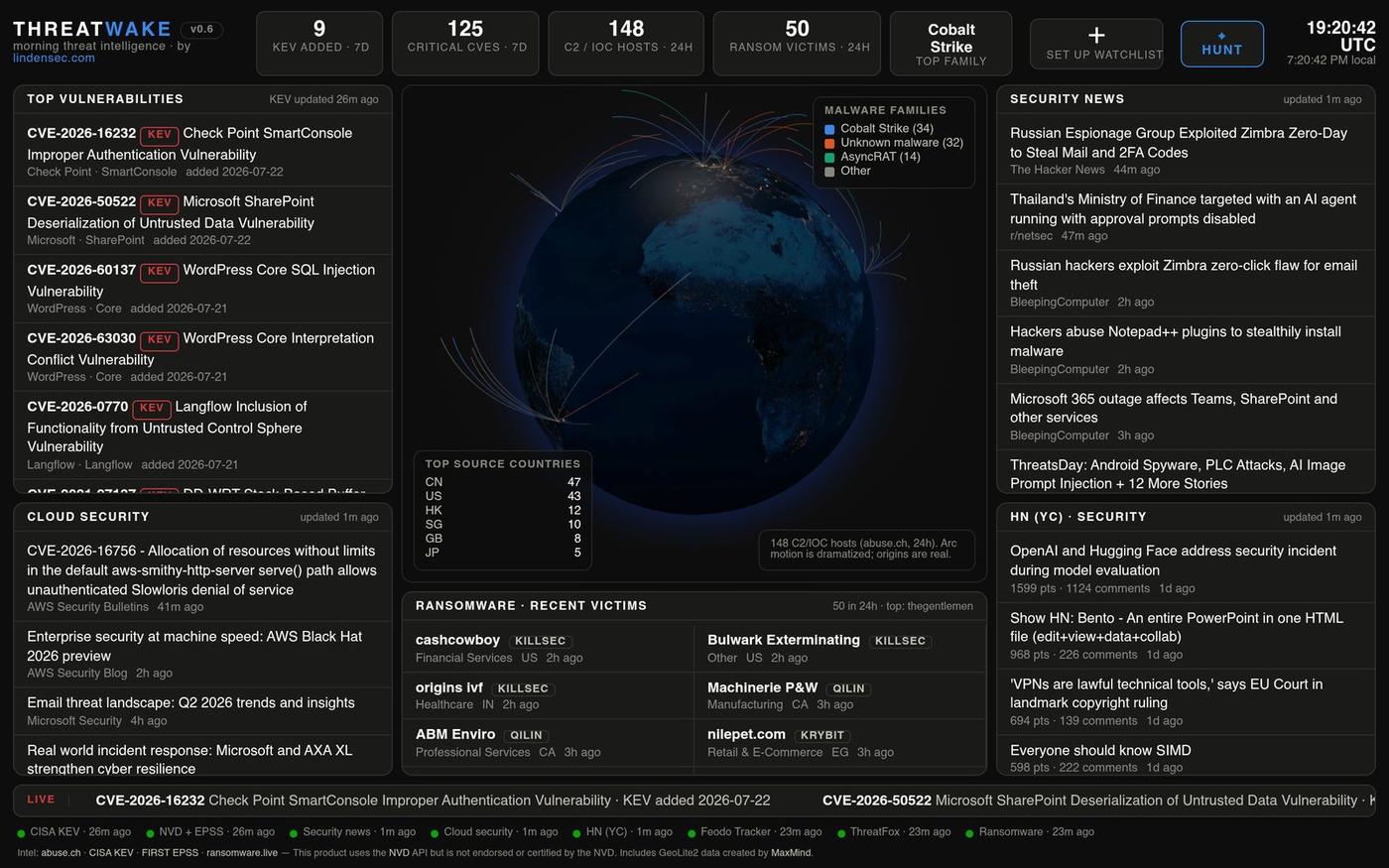1389x868 pixels.
Task: Click the KEV badge next to CVE-2026-16232
Action: point(160,134)
